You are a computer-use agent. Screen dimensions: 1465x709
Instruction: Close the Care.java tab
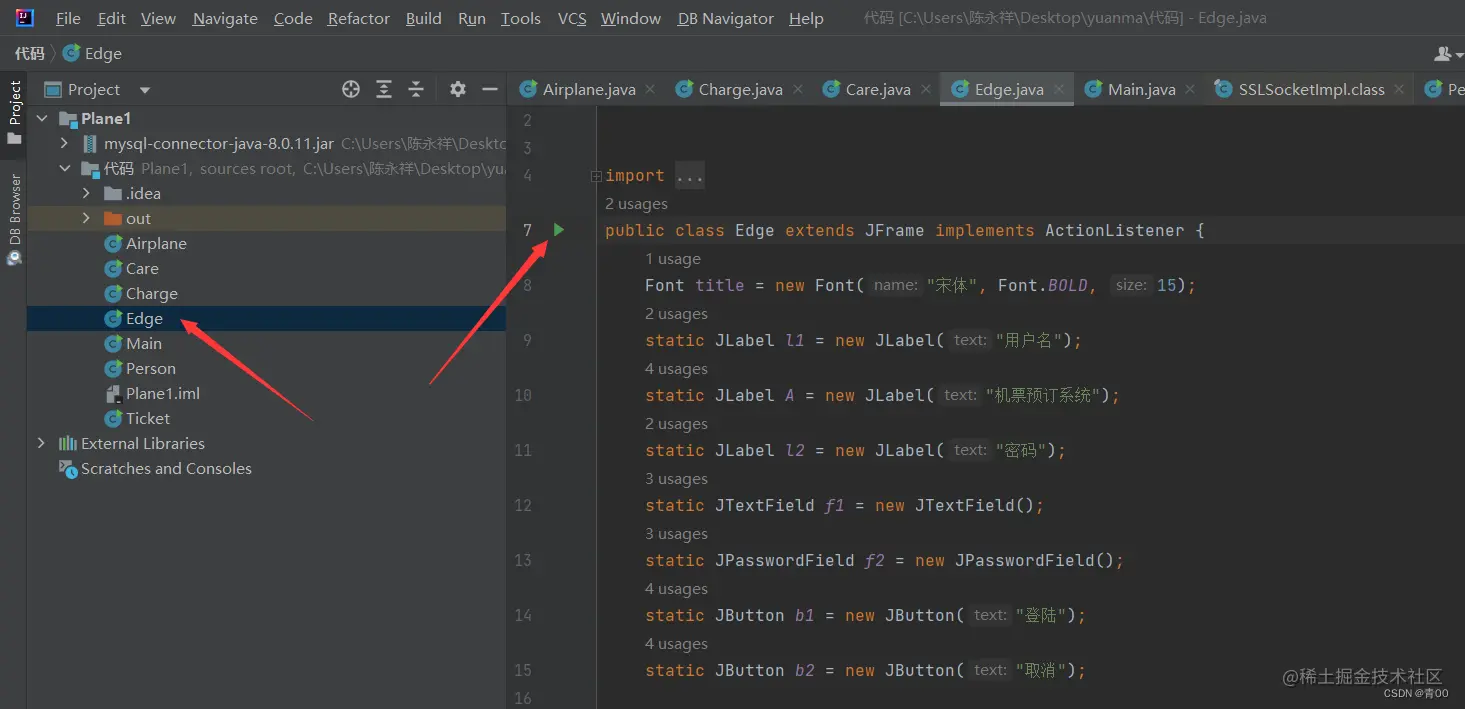[x=926, y=89]
